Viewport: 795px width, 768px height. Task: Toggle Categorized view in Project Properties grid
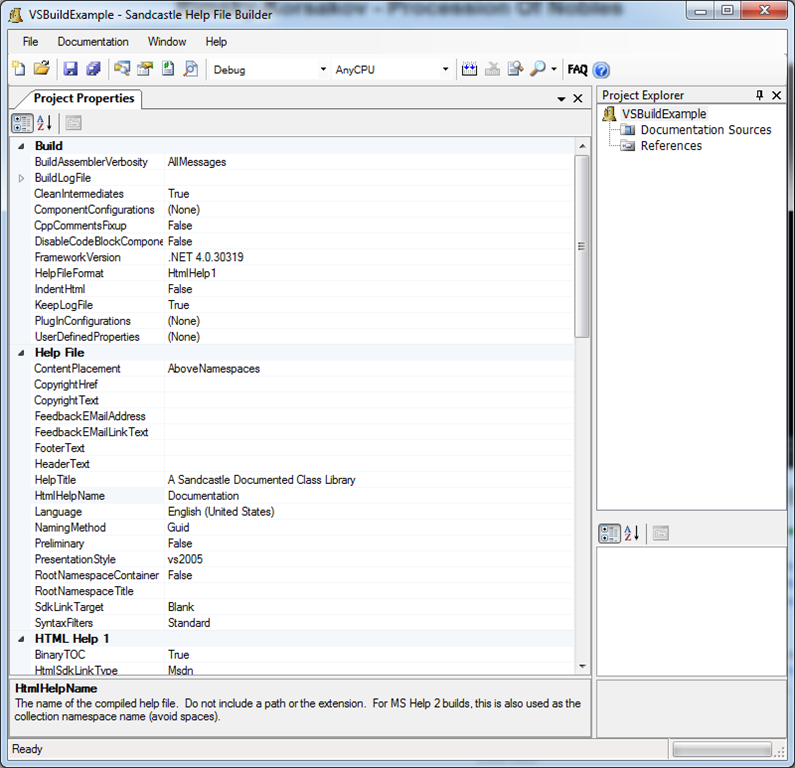tap(21, 123)
